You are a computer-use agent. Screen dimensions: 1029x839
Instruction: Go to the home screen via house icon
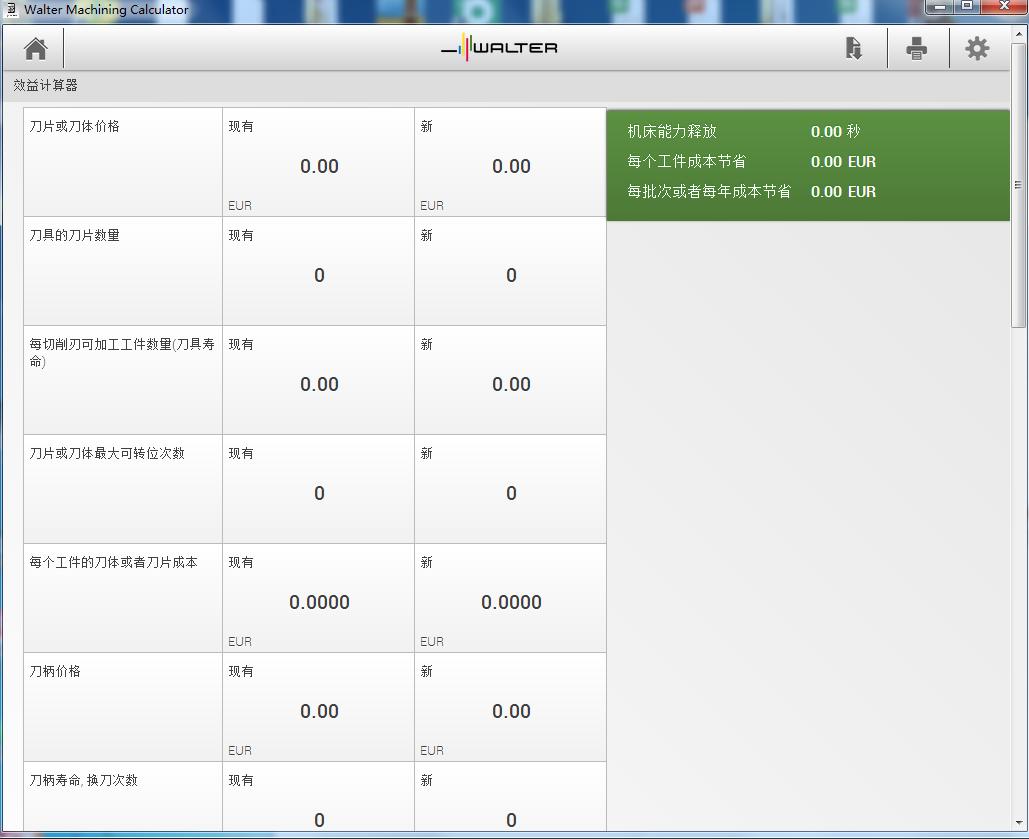(x=36, y=48)
